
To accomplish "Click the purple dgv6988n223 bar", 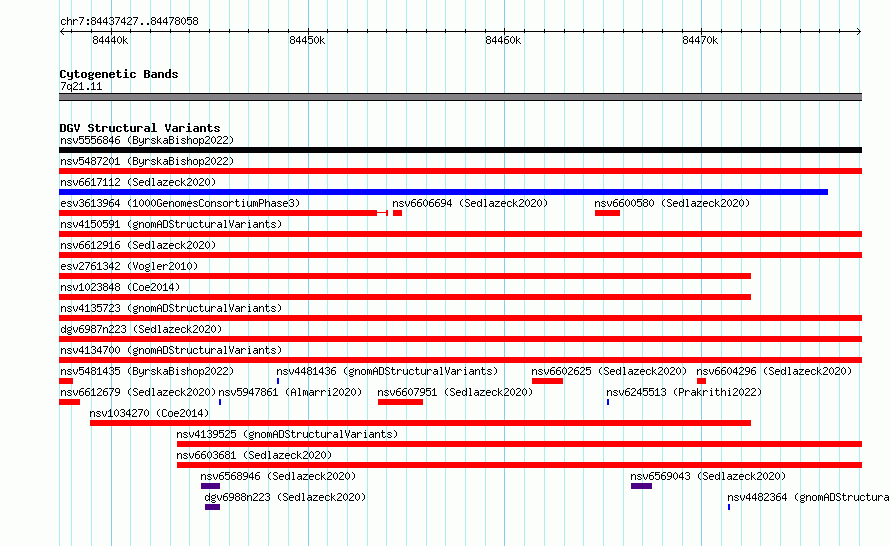I will (x=212, y=507).
